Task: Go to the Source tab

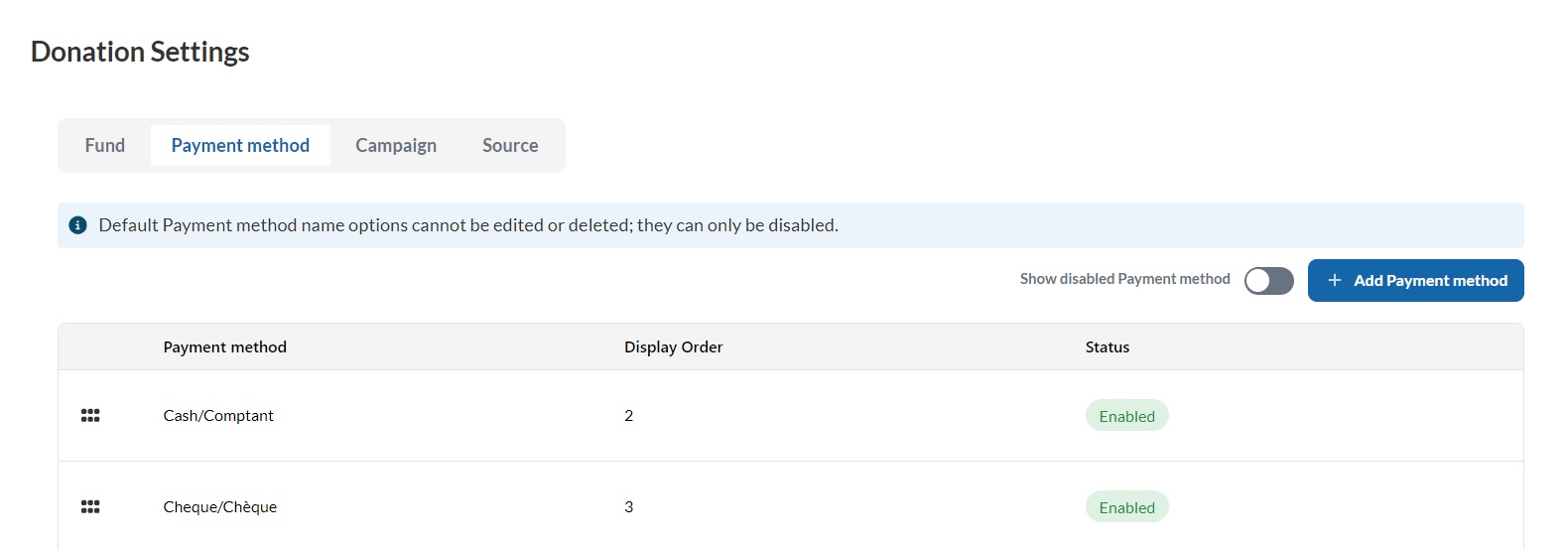Action: [x=510, y=146]
